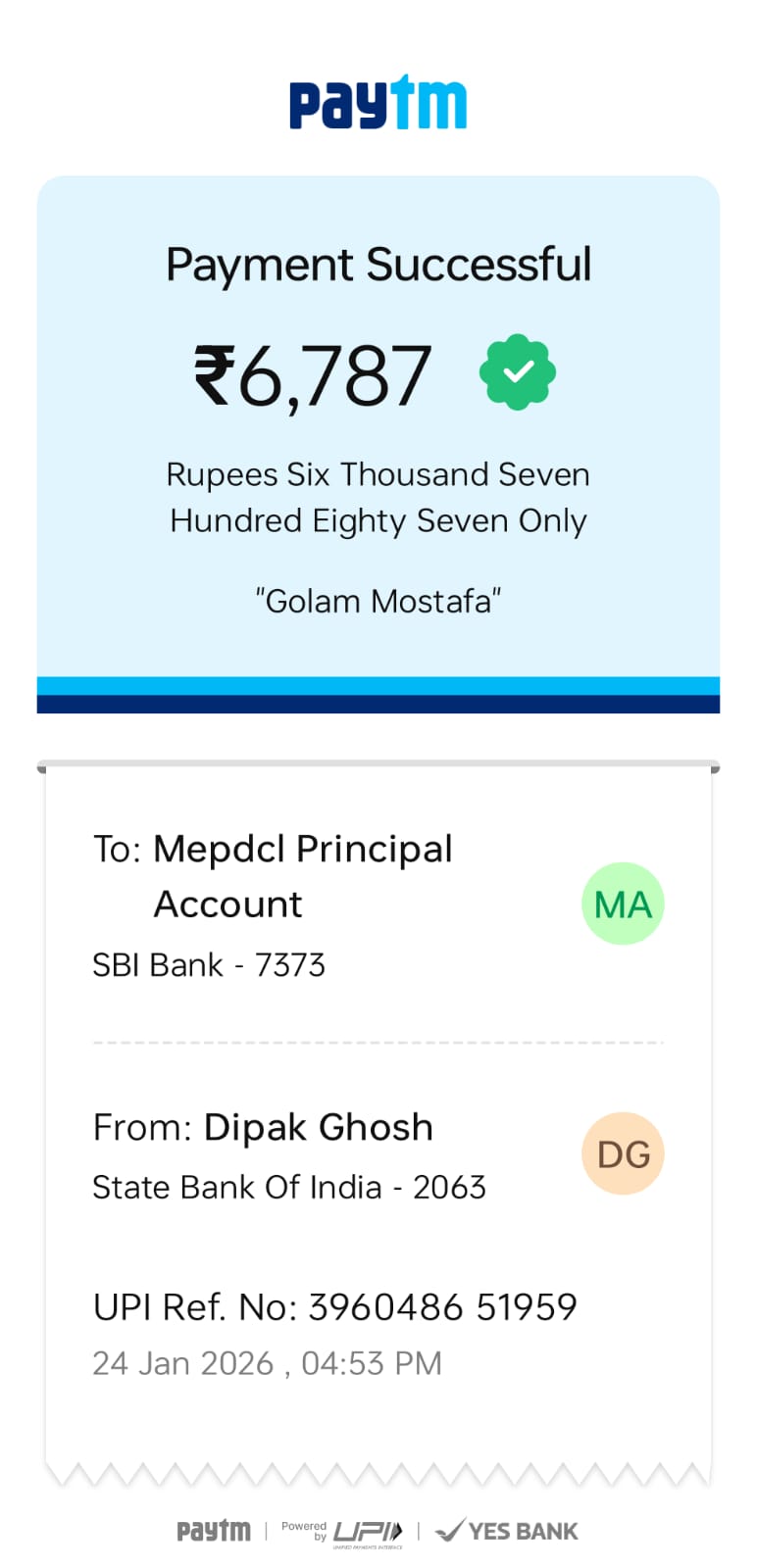Click the dark navy stripe on the card
The width and height of the screenshot is (757, 1568).
378,704
